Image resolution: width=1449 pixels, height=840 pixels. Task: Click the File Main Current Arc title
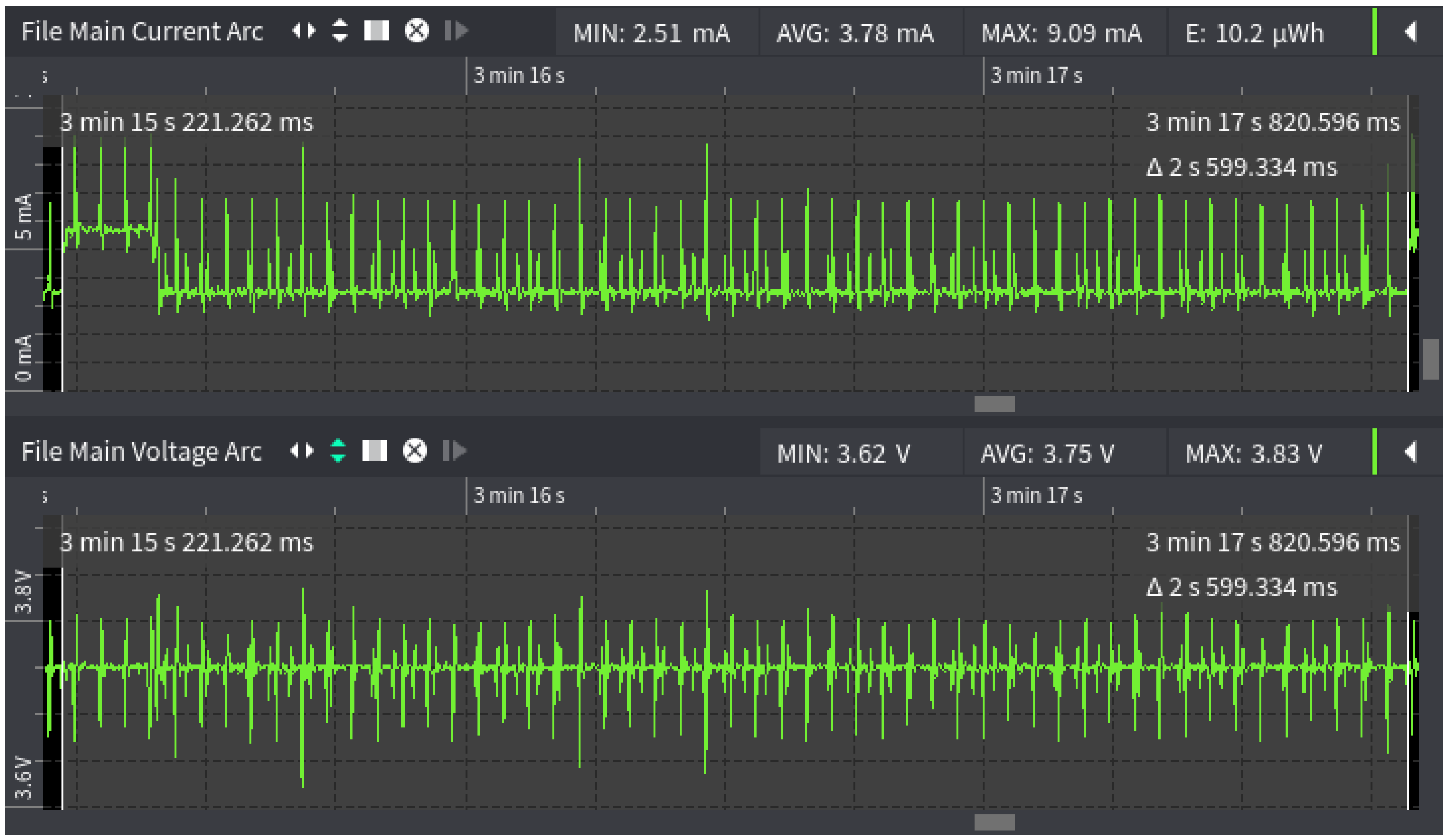142,32
